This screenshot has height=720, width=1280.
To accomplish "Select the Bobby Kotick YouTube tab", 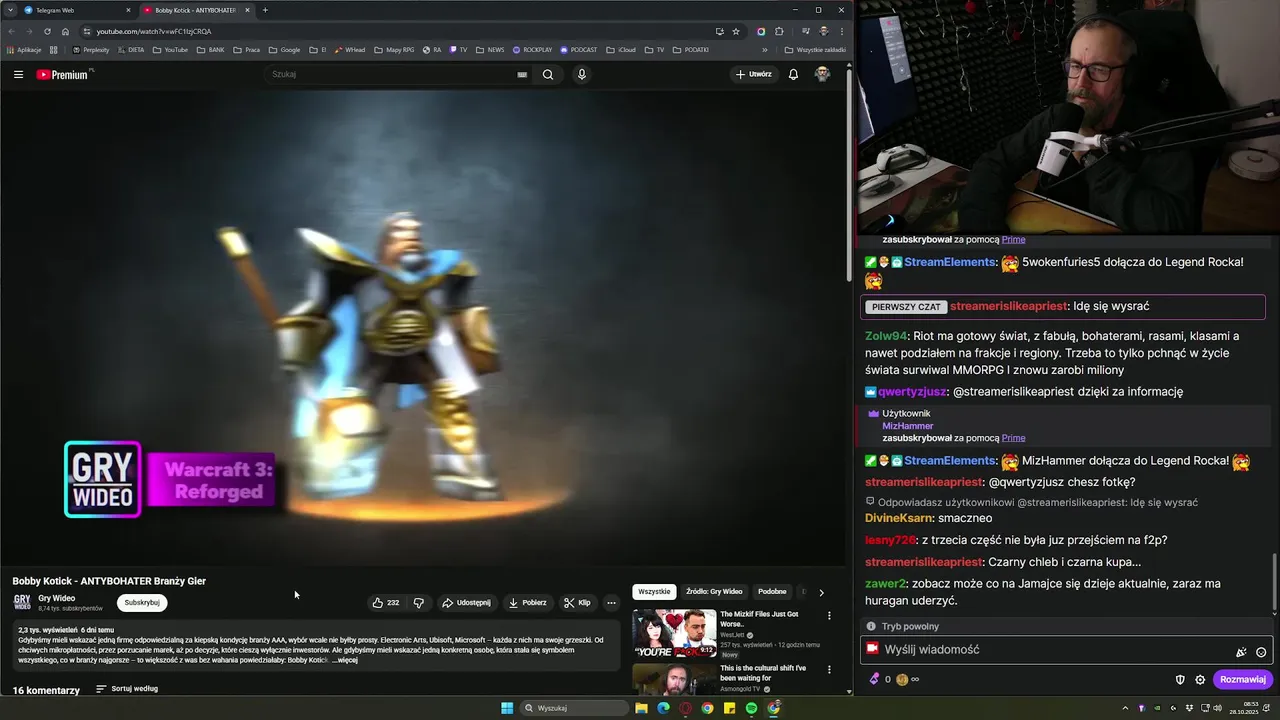I will pyautogui.click(x=196, y=10).
